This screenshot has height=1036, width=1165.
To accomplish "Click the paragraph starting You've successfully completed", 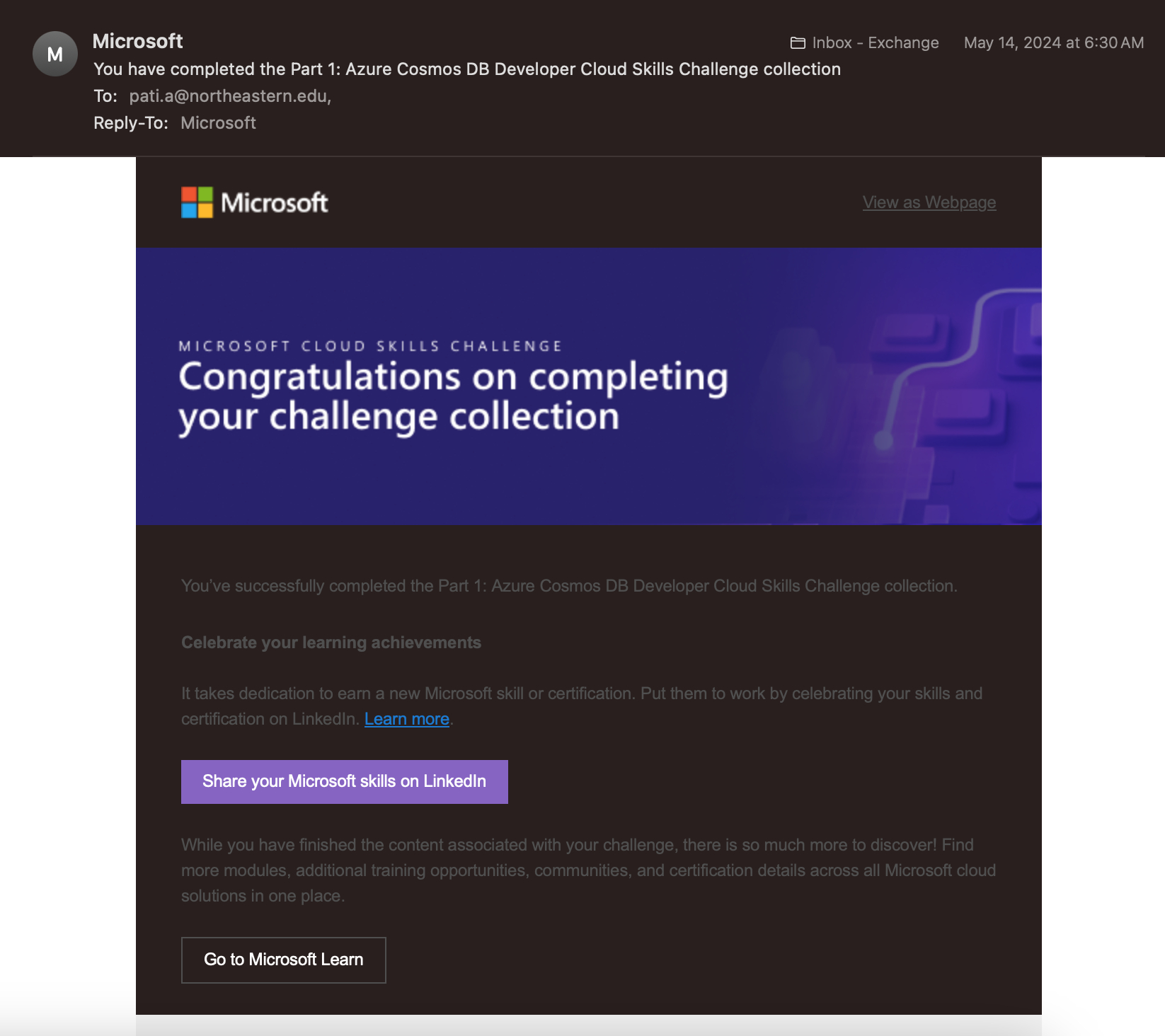I will click(x=569, y=586).
